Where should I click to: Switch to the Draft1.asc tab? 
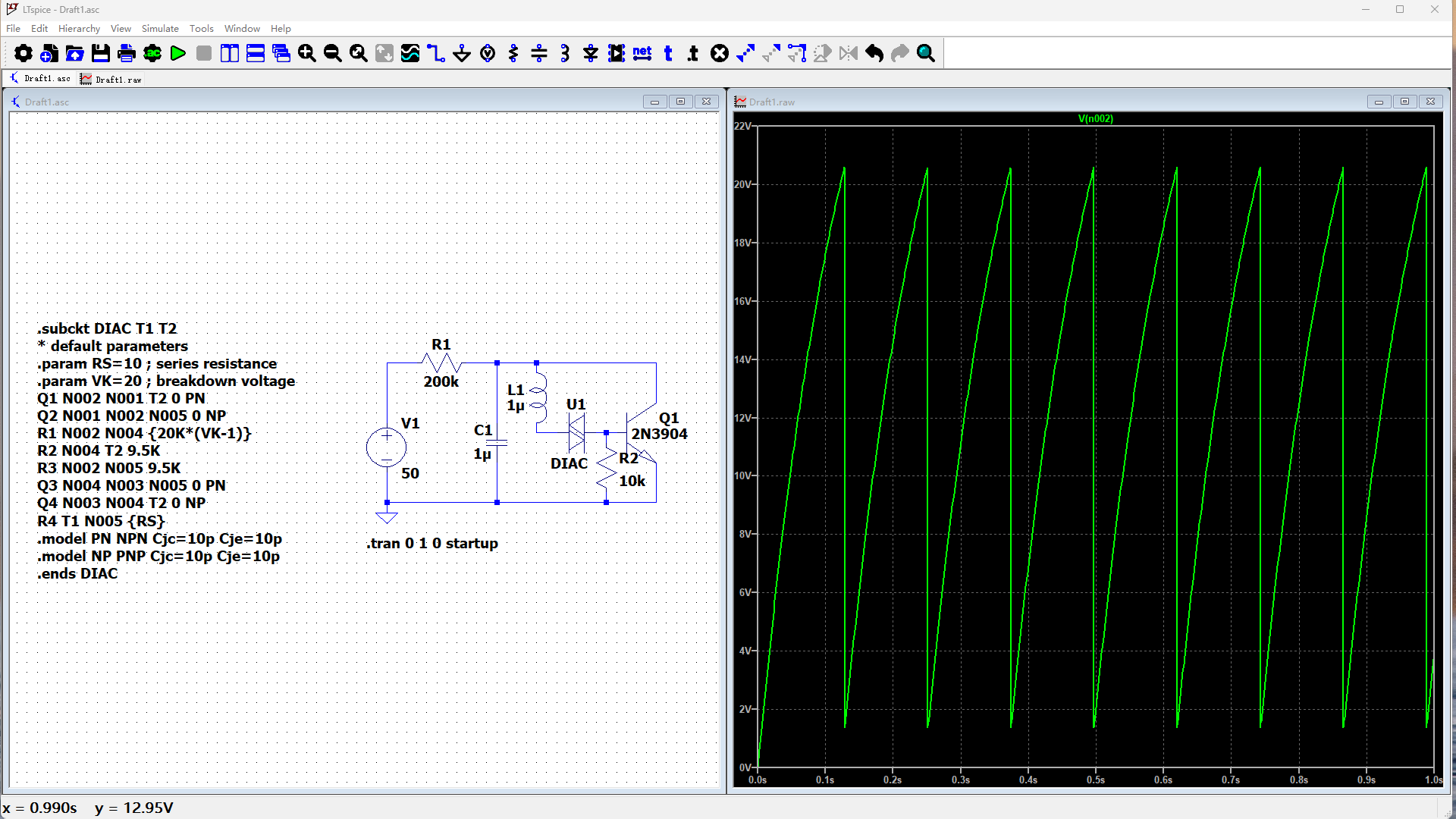40,78
